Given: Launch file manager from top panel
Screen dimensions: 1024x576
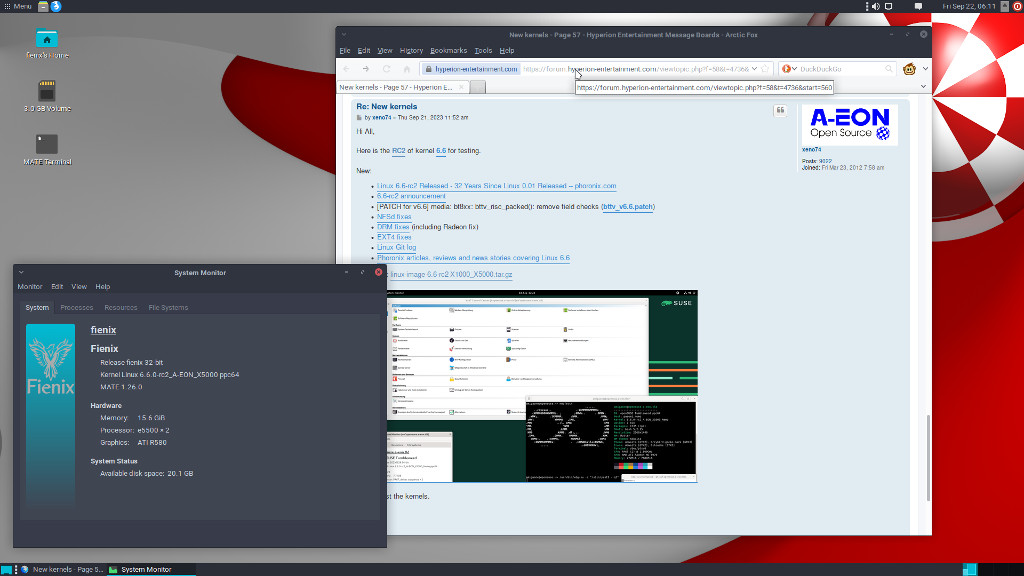Looking at the screenshot, I should [43, 6].
